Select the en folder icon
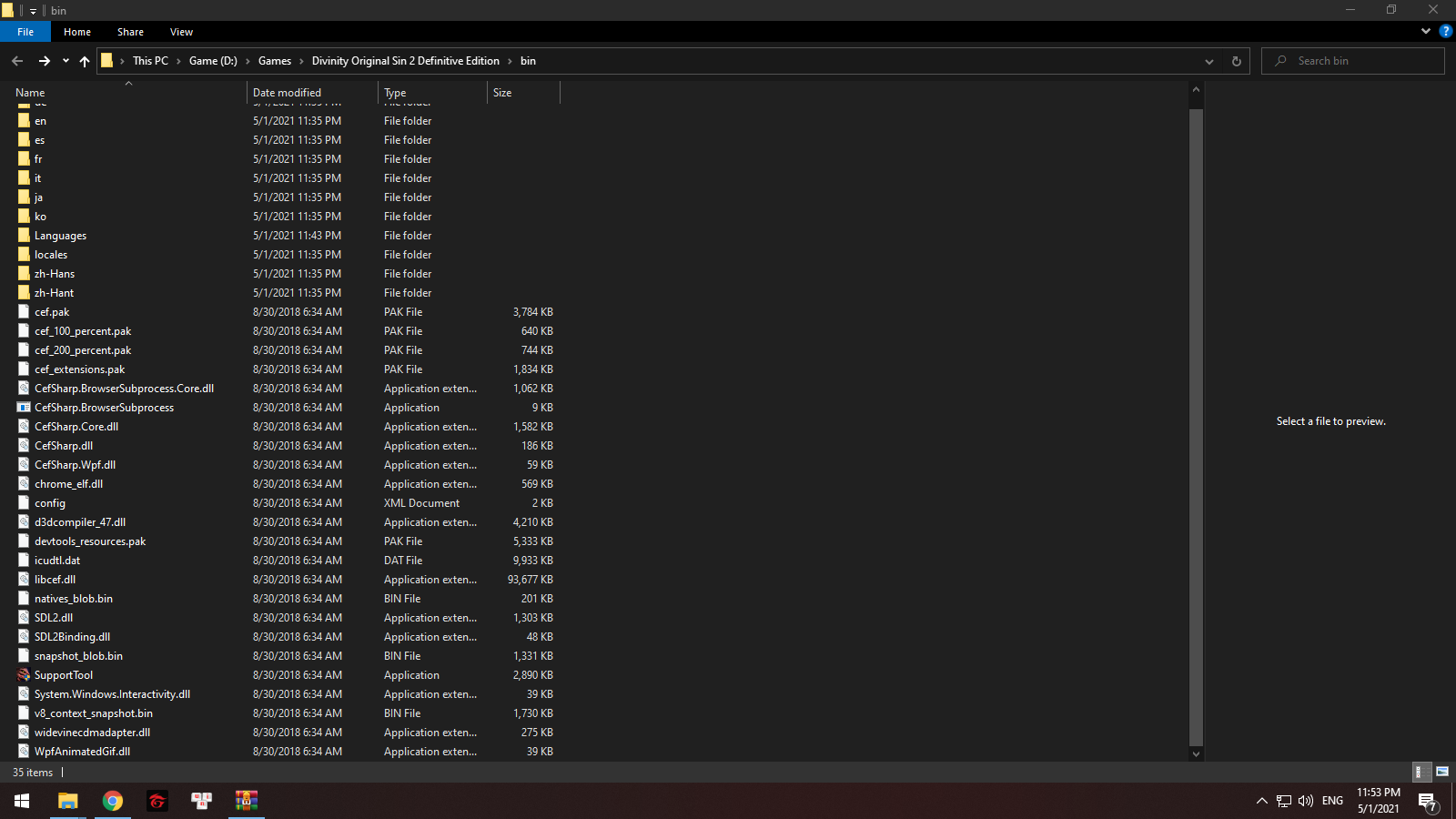 (24, 120)
